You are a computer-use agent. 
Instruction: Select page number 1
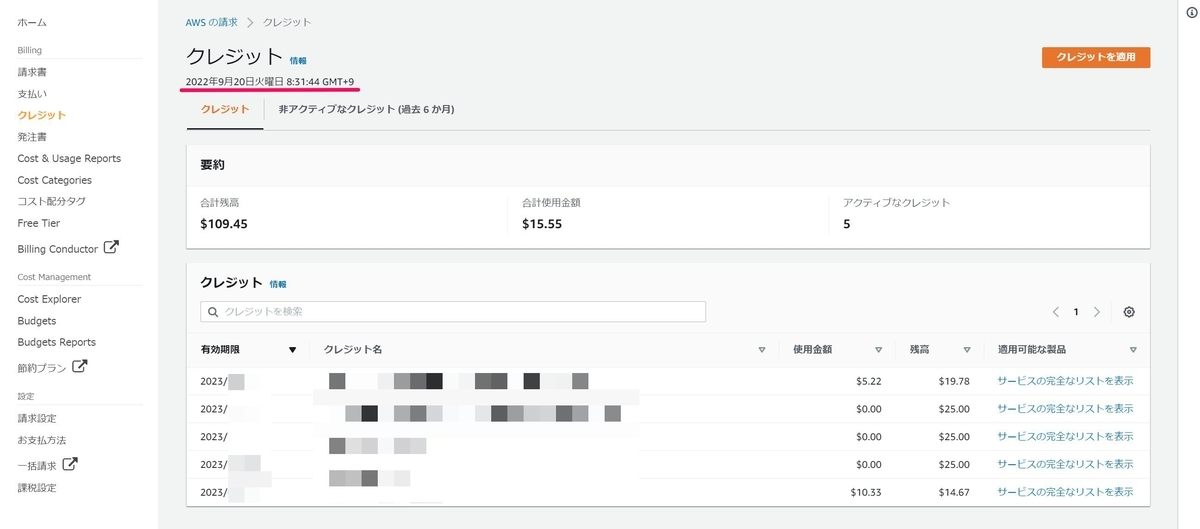1076,312
